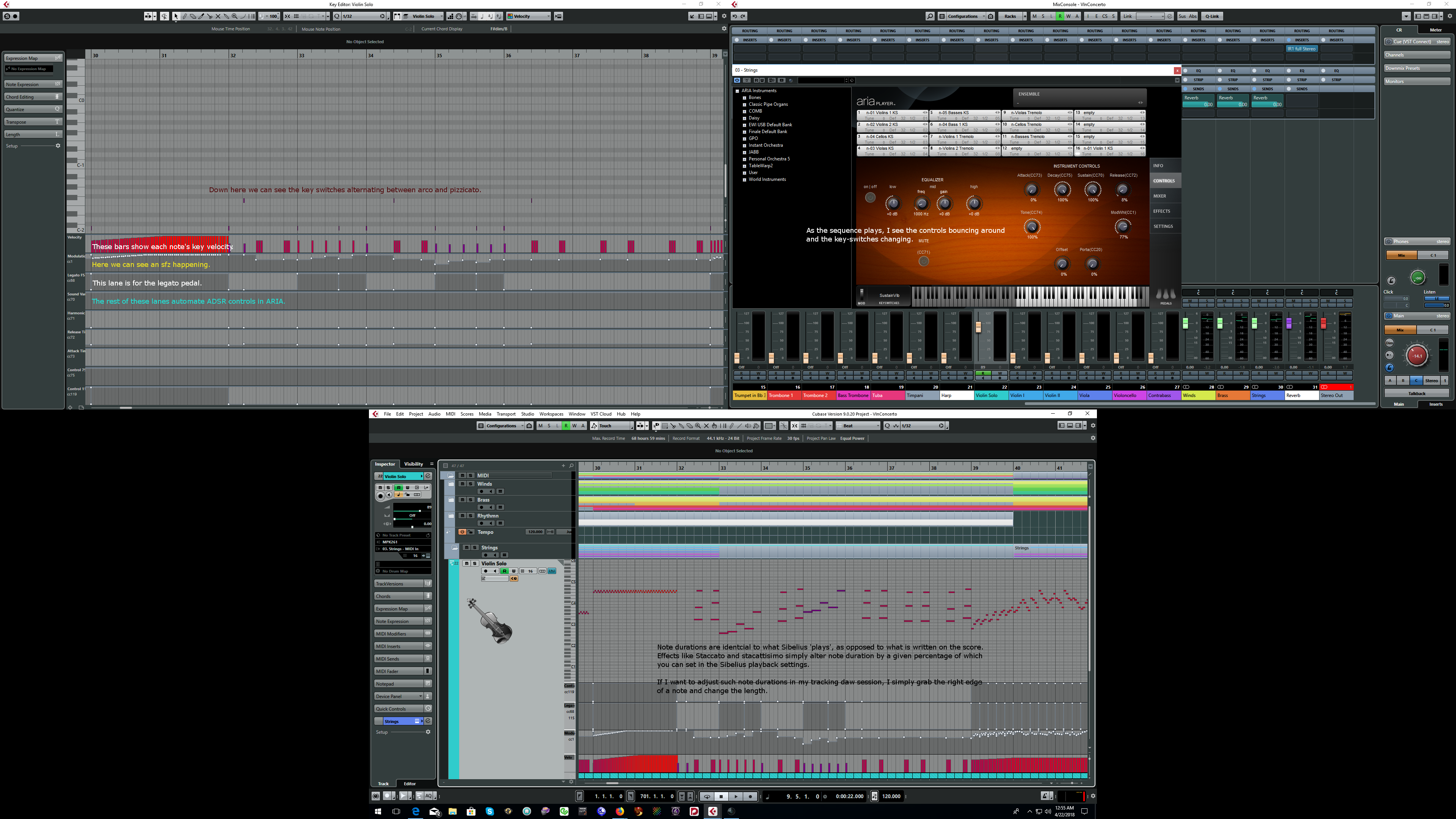Screen dimensions: 1456x819
Task: Expand the Personal Orchestra 5 bank
Action: coord(744,159)
